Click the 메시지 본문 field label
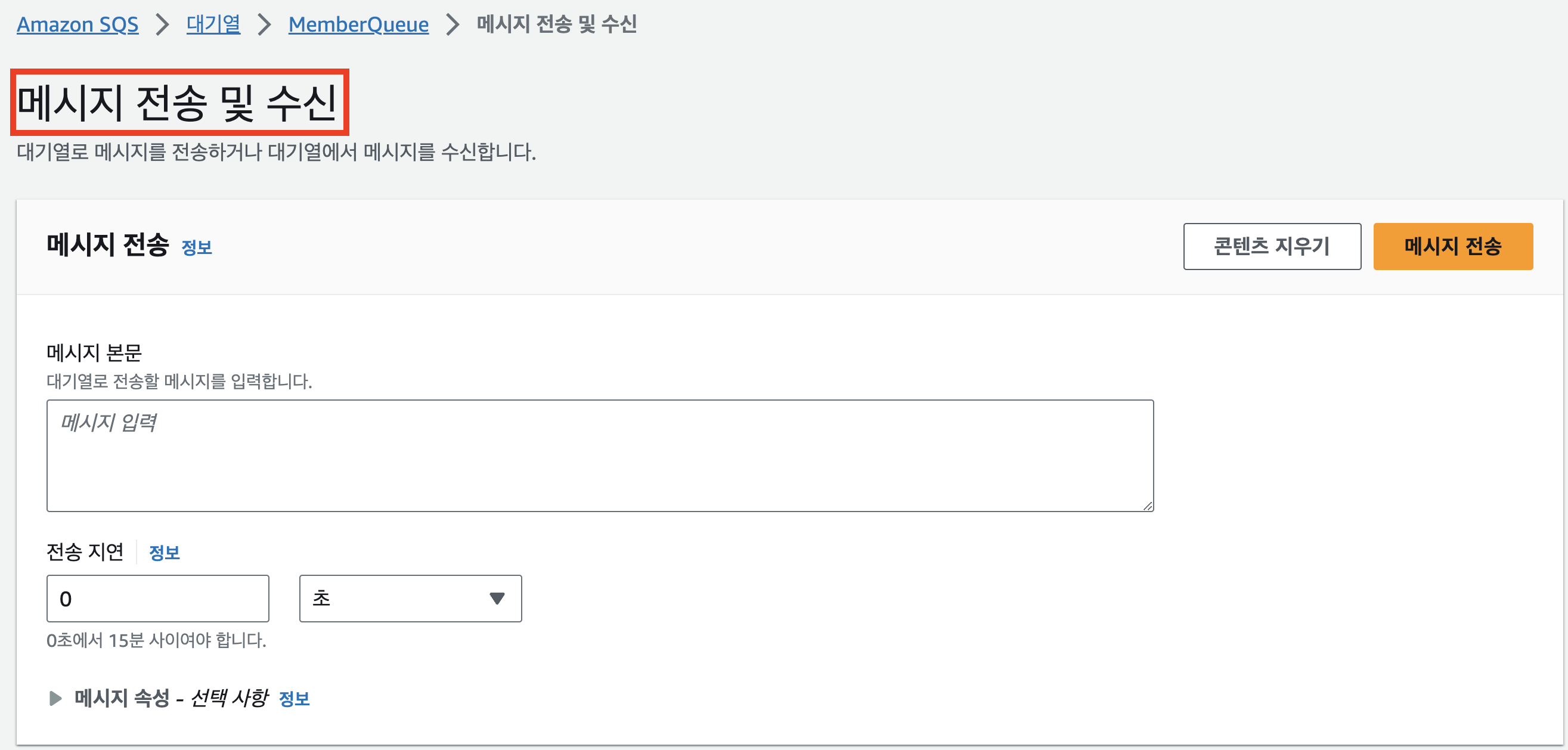 (95, 352)
